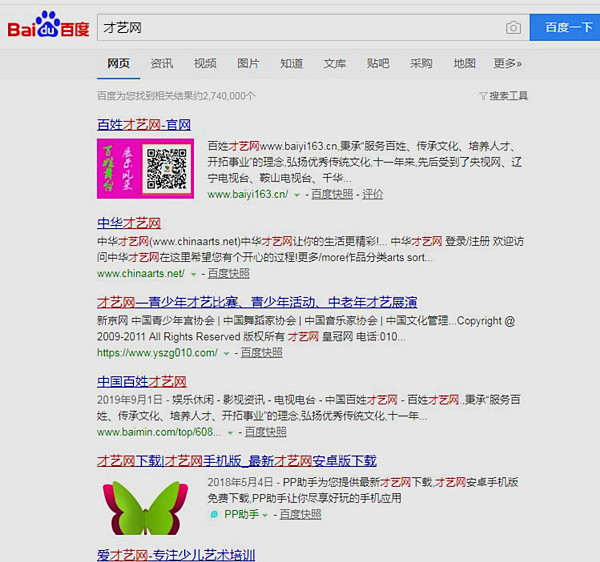The height and width of the screenshot is (562, 600).
Task: Select the 网页 tab
Action: [x=118, y=63]
